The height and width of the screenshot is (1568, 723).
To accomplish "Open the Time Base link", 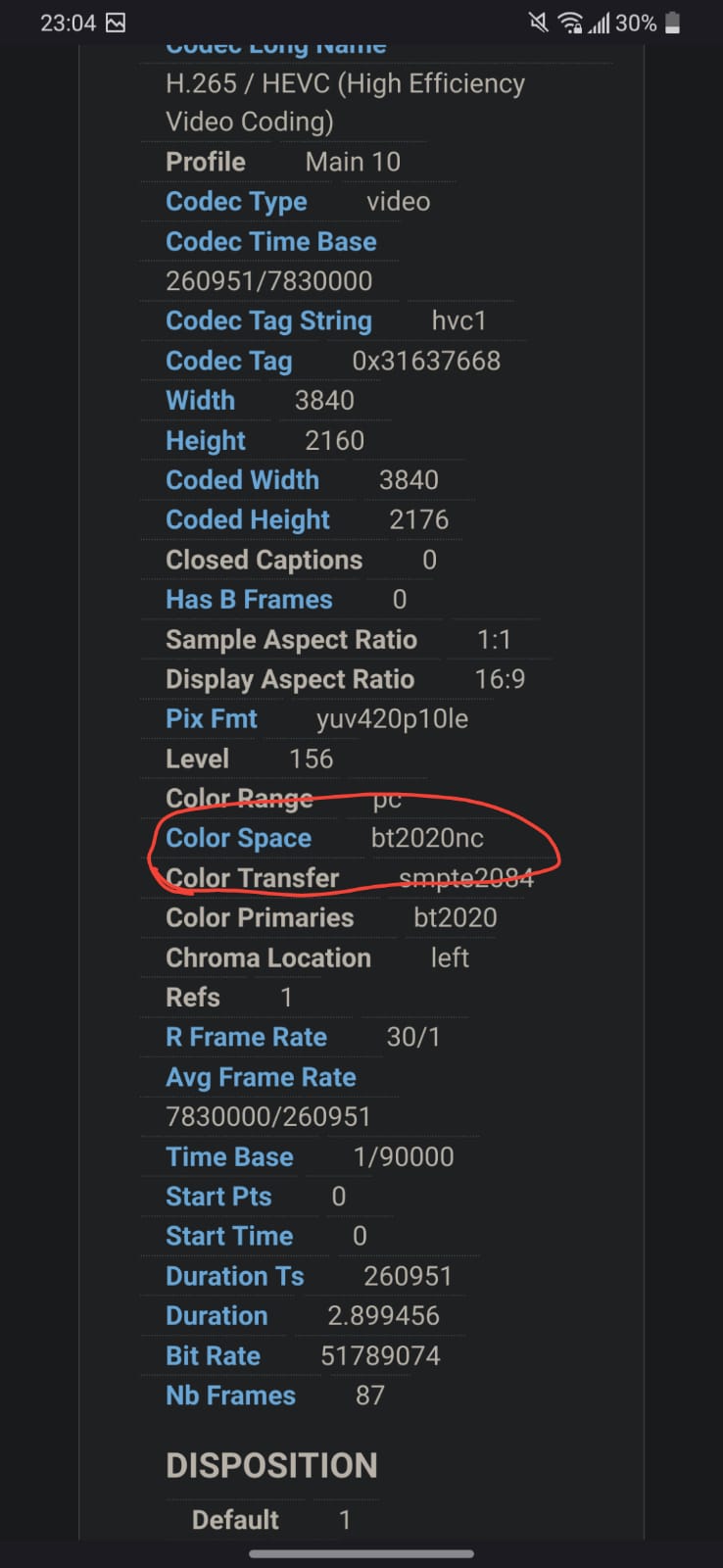I will 229,1156.
